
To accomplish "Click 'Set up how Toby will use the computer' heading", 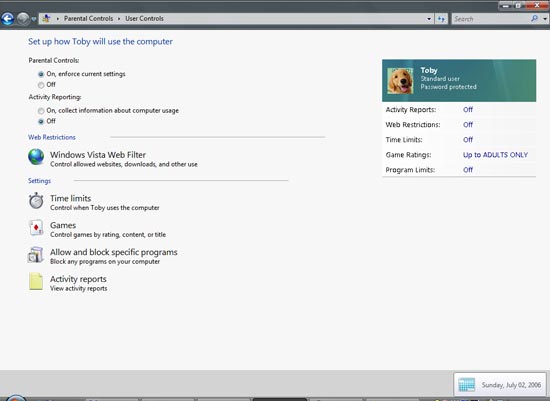I will (100, 41).
